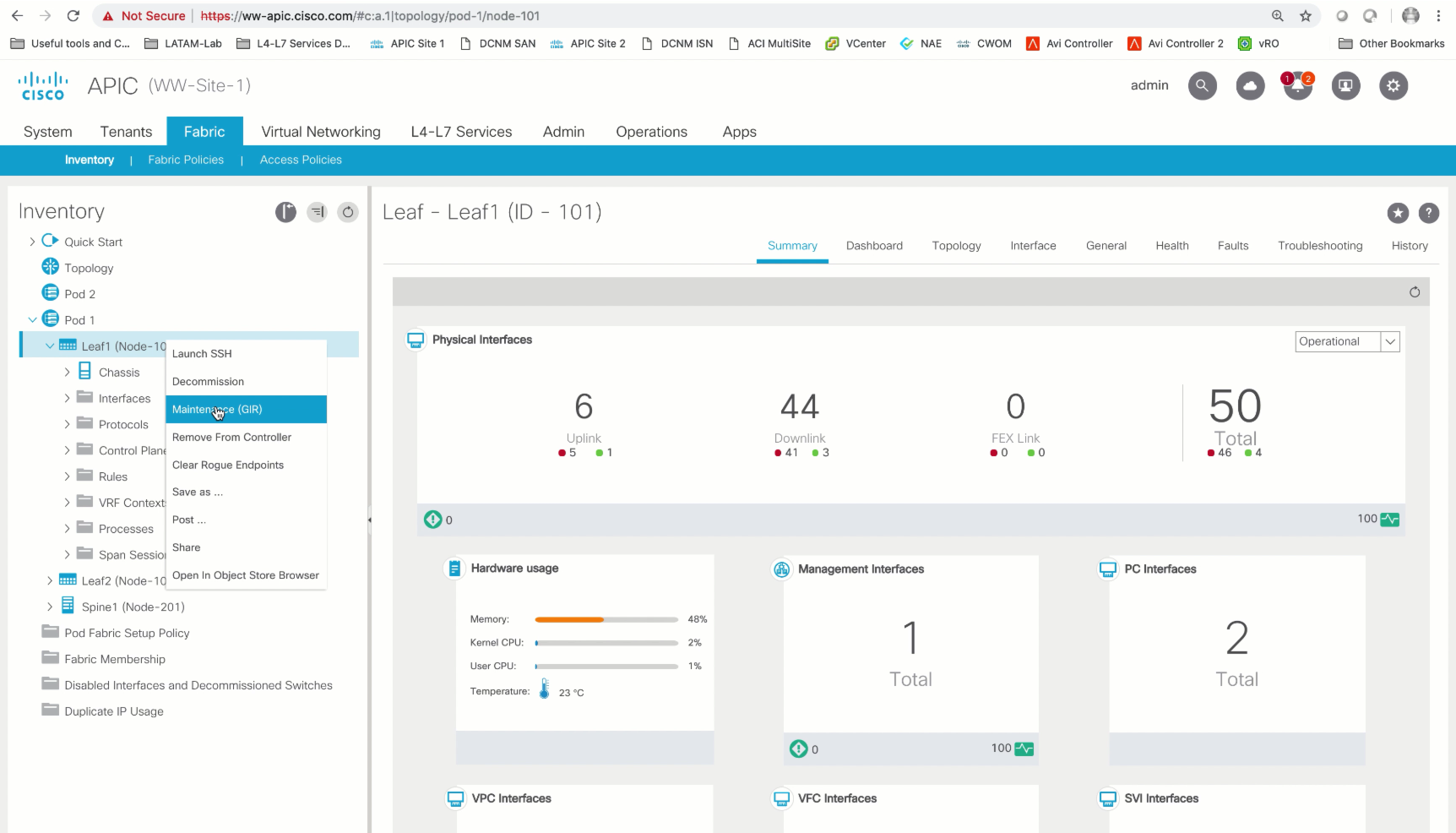
Task: Expand the Spine1 (Node-201) entry
Action: (x=51, y=606)
